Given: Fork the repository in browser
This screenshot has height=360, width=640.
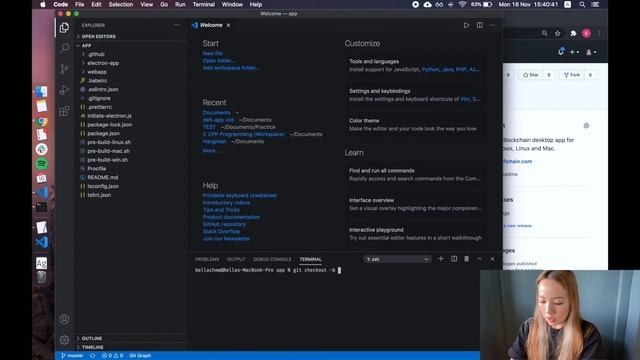Looking at the screenshot, I should tap(572, 75).
